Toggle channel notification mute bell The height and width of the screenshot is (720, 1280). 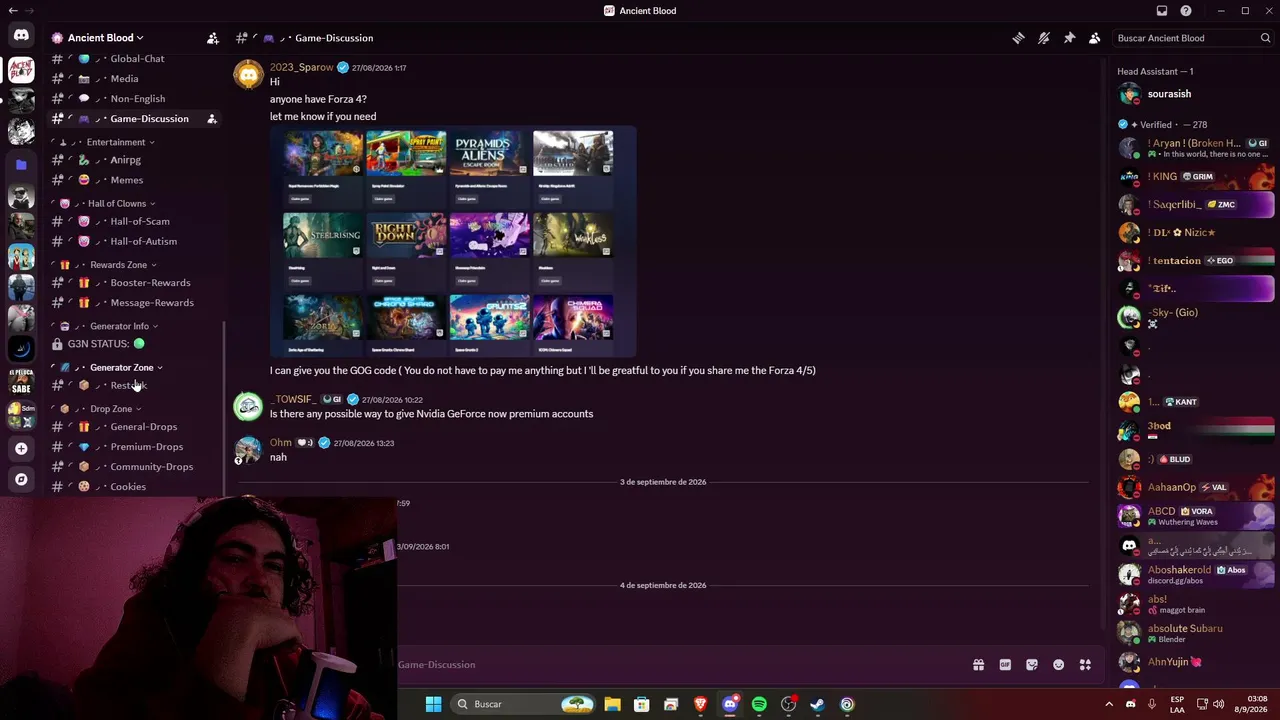(1044, 38)
